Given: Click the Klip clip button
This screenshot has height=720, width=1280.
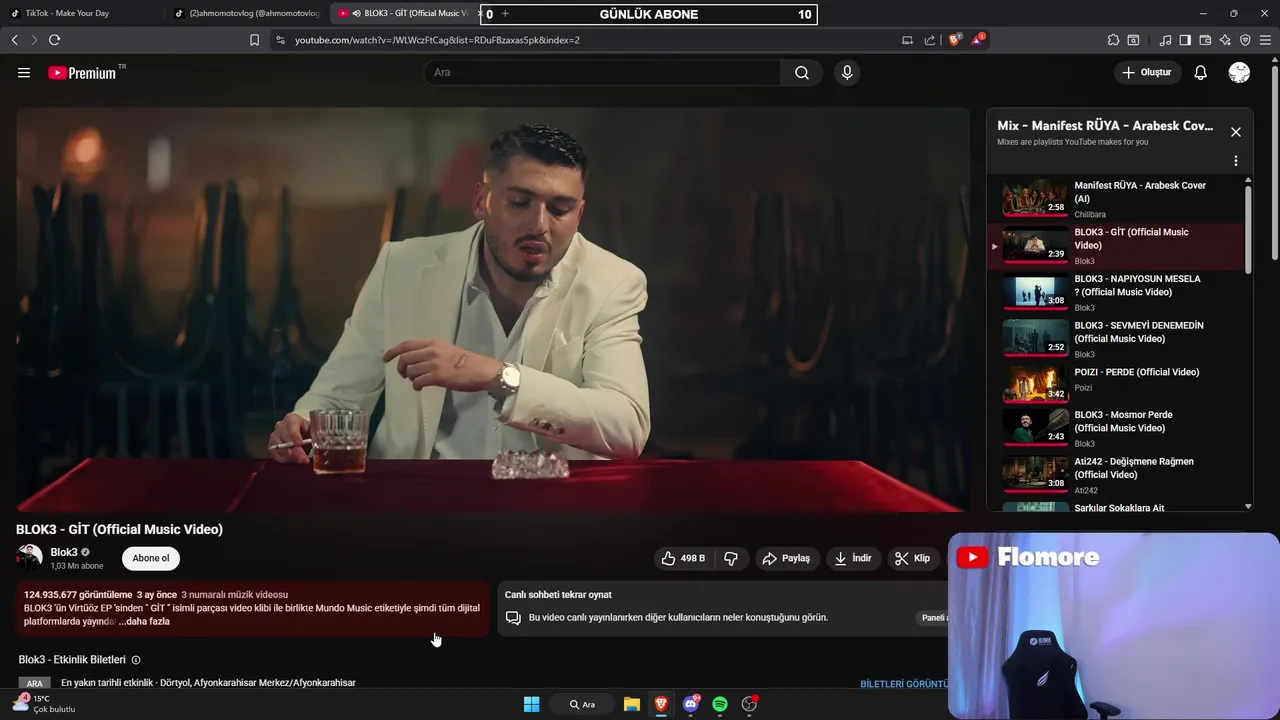Looking at the screenshot, I should coord(912,558).
